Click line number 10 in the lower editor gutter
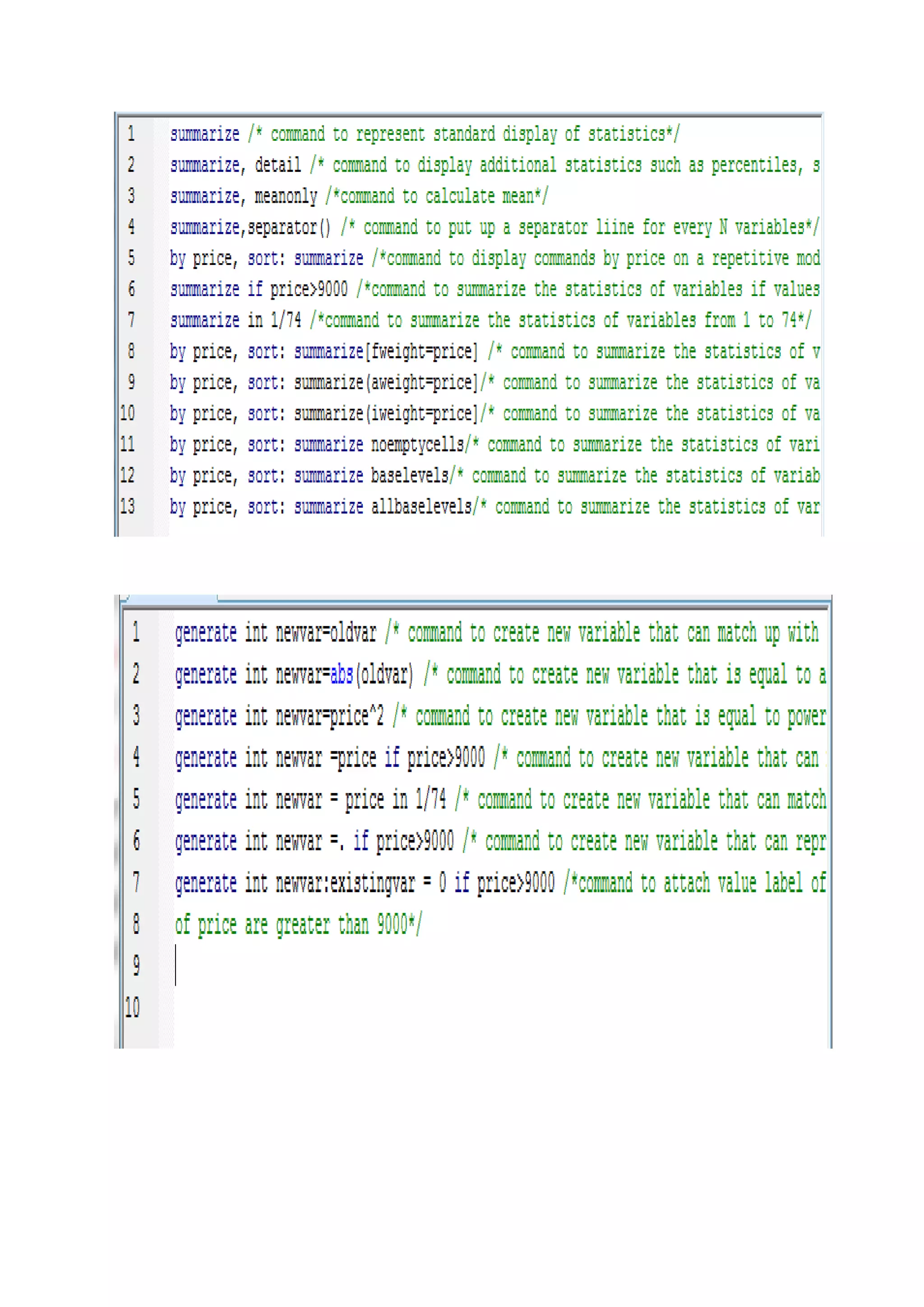This screenshot has height=1307, width=924. coord(133,1008)
